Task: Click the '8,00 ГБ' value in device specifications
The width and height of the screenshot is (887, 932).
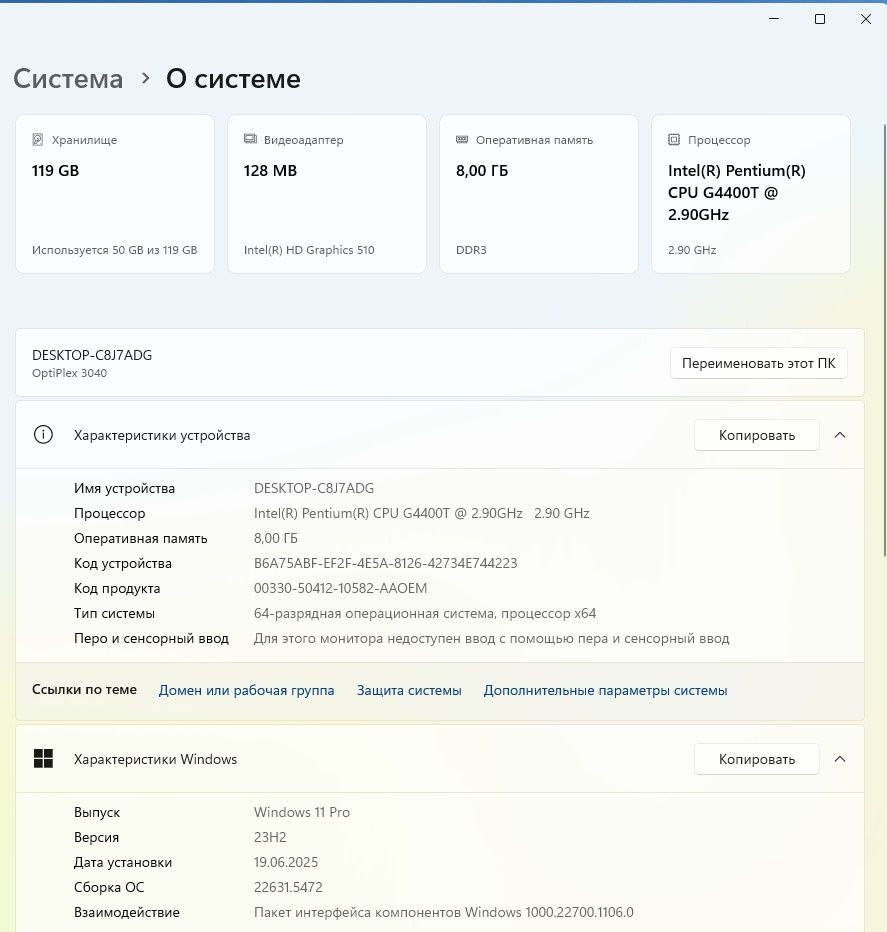Action: click(x=276, y=538)
